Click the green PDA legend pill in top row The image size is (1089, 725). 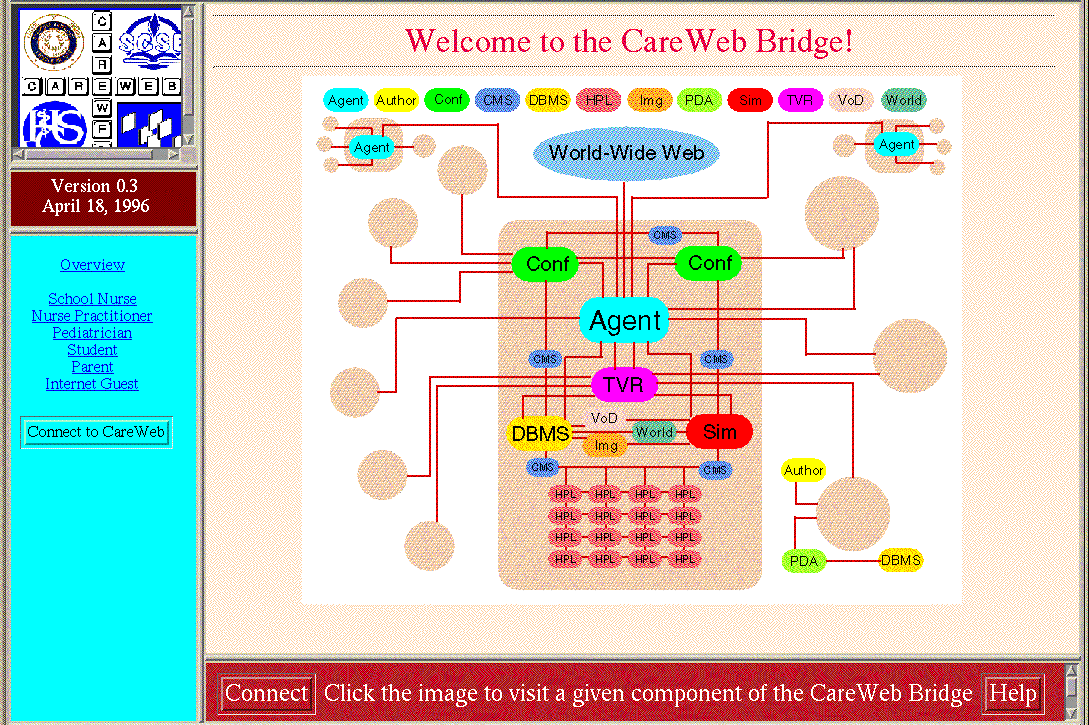pos(699,100)
